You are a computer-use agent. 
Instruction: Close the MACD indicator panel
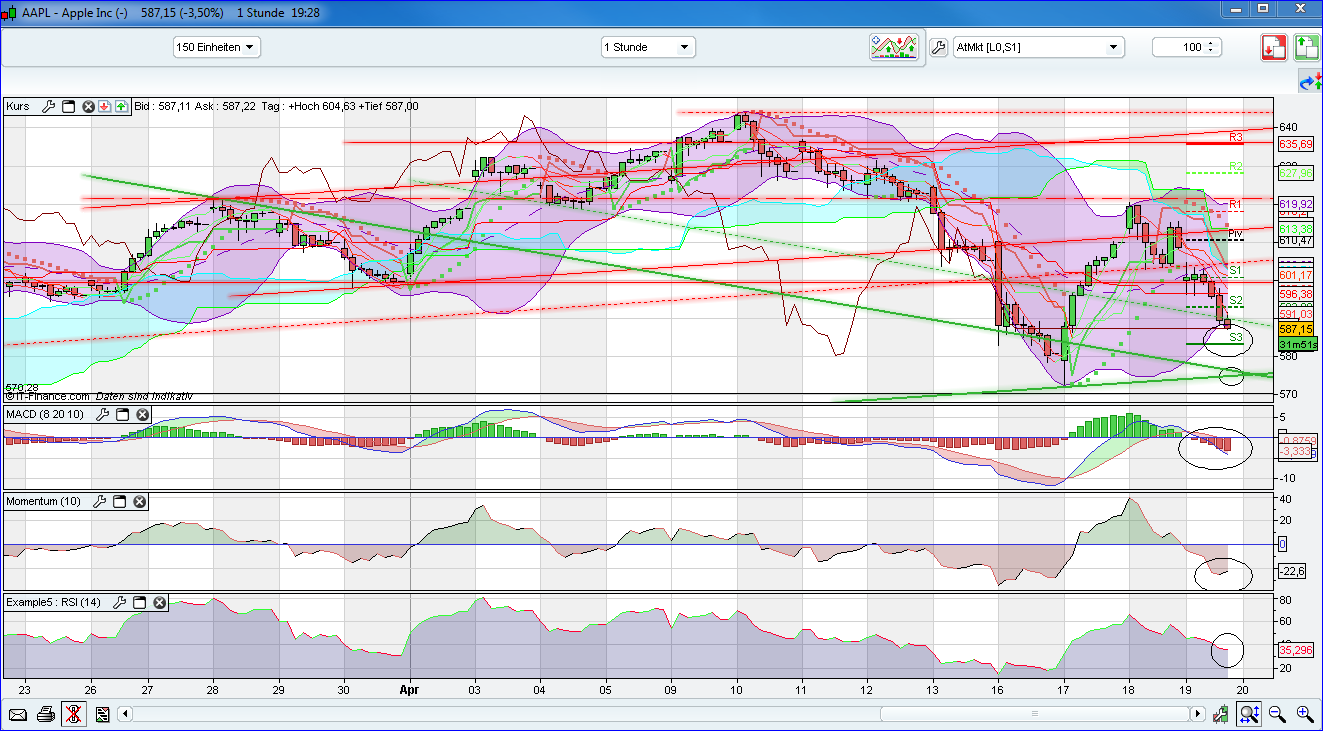(140, 413)
